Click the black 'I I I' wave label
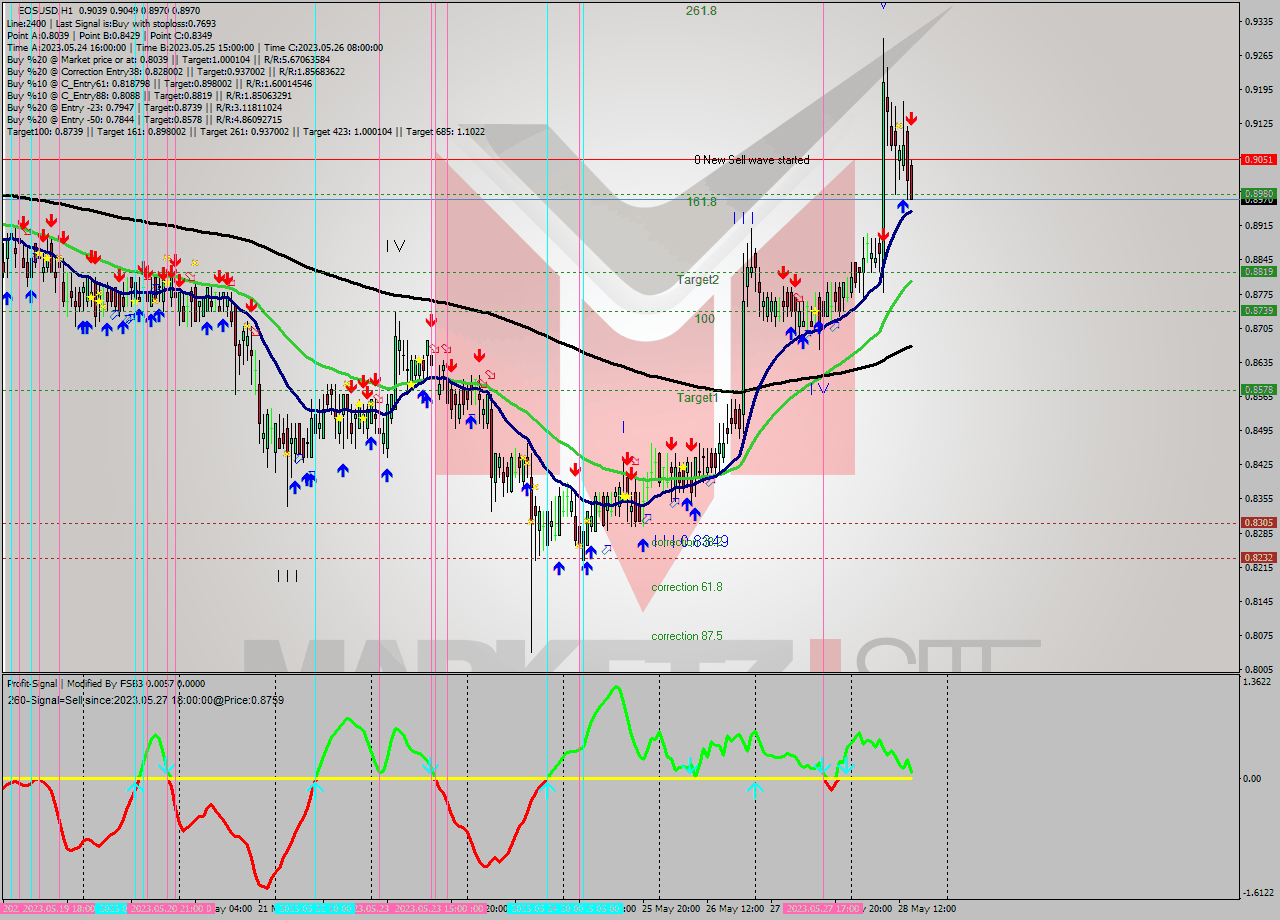This screenshot has height=920, width=1280. coord(287,575)
